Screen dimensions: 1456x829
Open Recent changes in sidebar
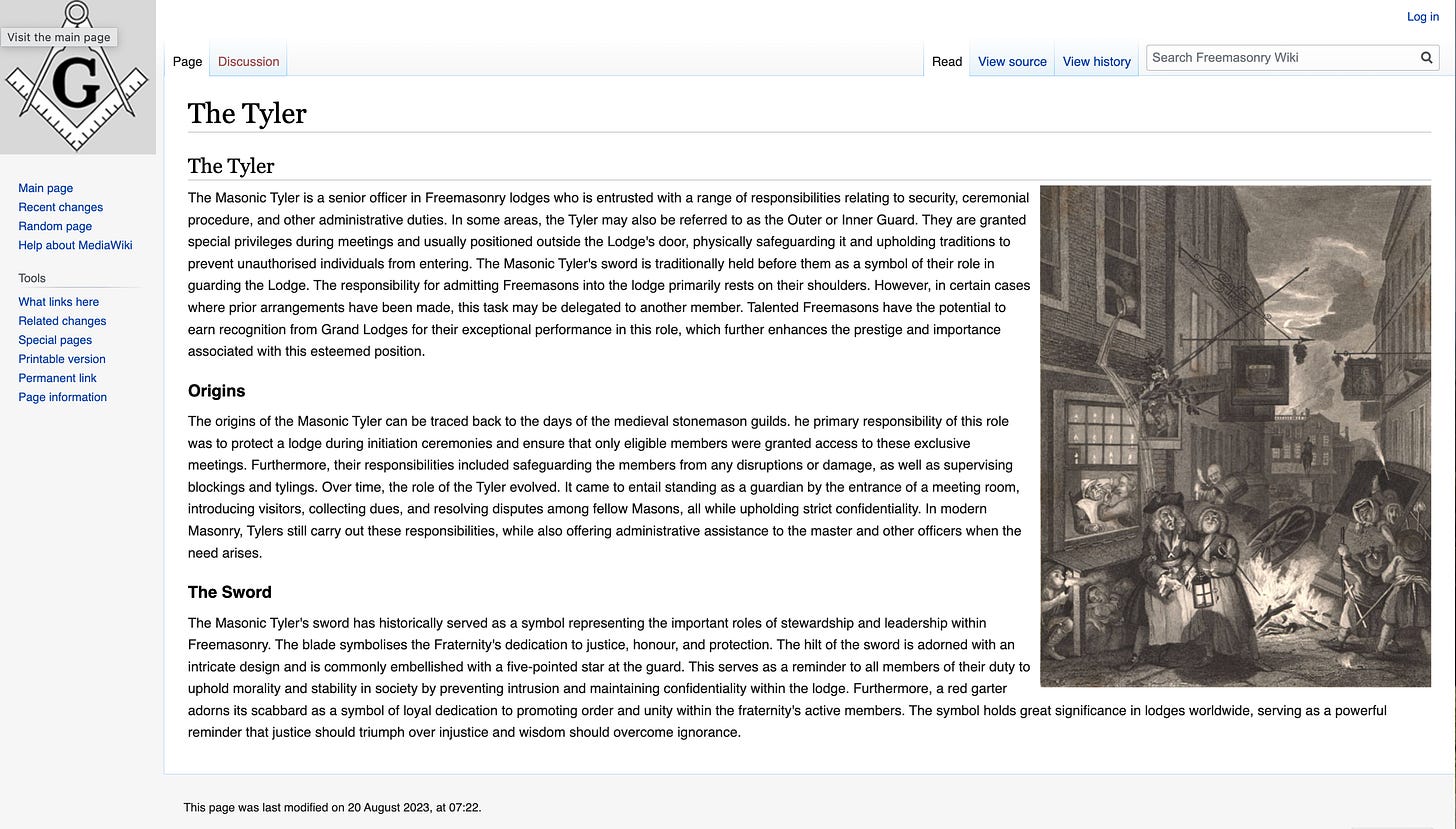[x=61, y=207]
